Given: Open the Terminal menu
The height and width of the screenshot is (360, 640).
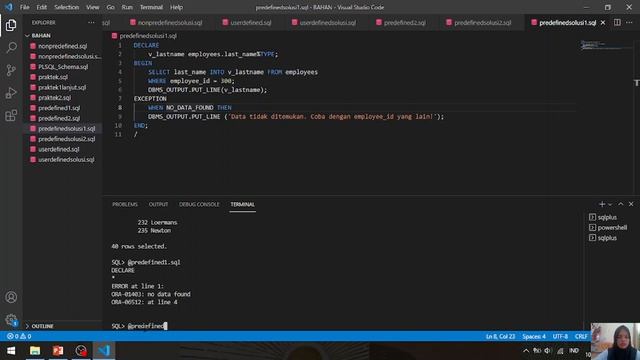Looking at the screenshot, I should coord(151,7).
